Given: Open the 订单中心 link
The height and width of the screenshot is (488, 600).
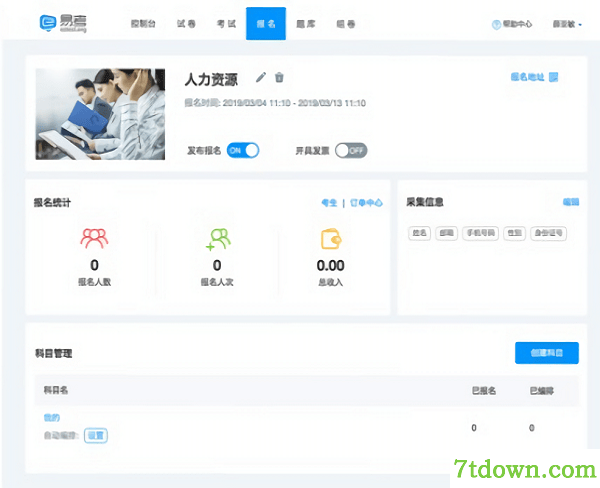Looking at the screenshot, I should point(366,202).
